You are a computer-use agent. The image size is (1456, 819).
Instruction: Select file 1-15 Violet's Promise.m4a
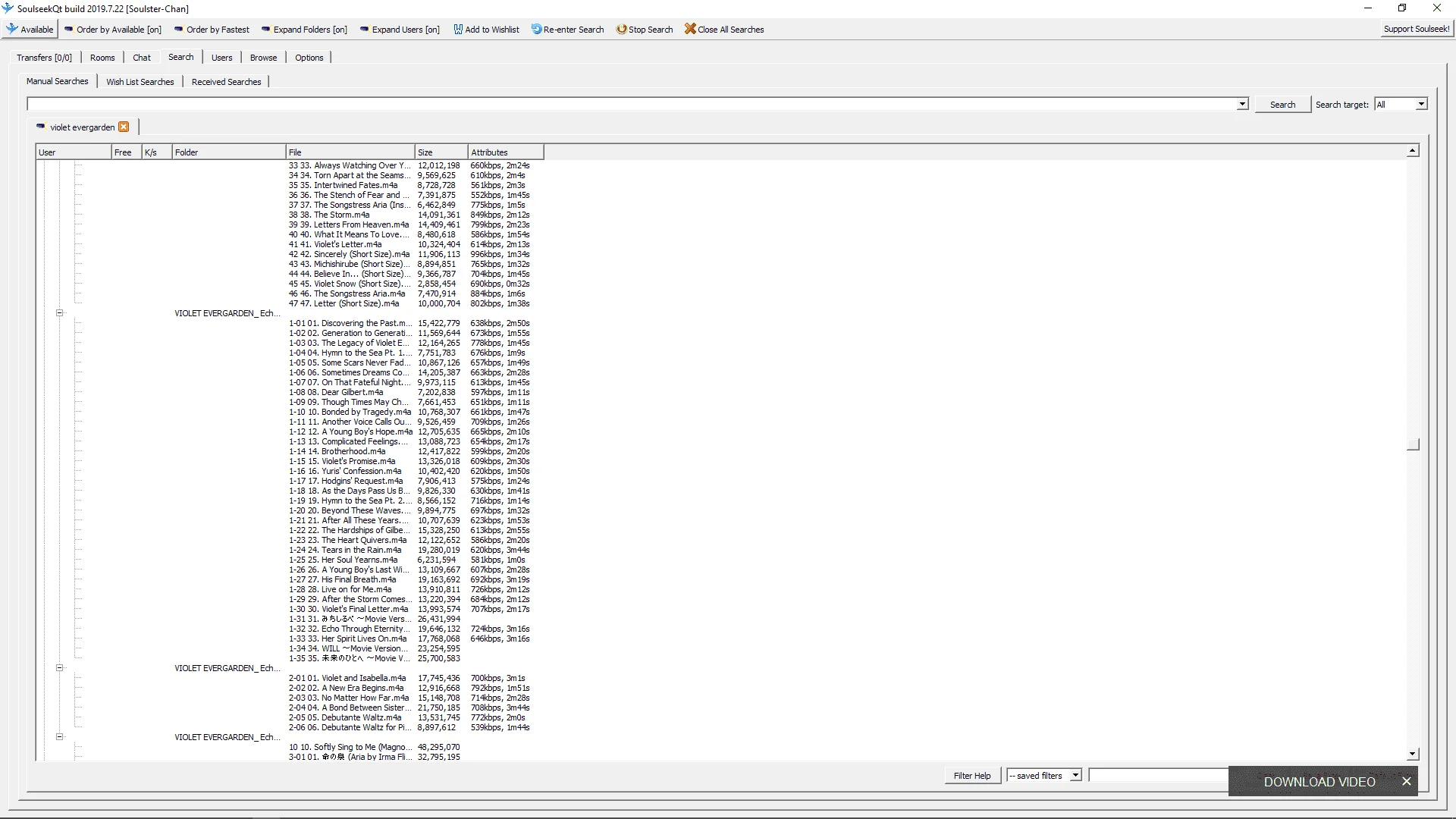341,461
